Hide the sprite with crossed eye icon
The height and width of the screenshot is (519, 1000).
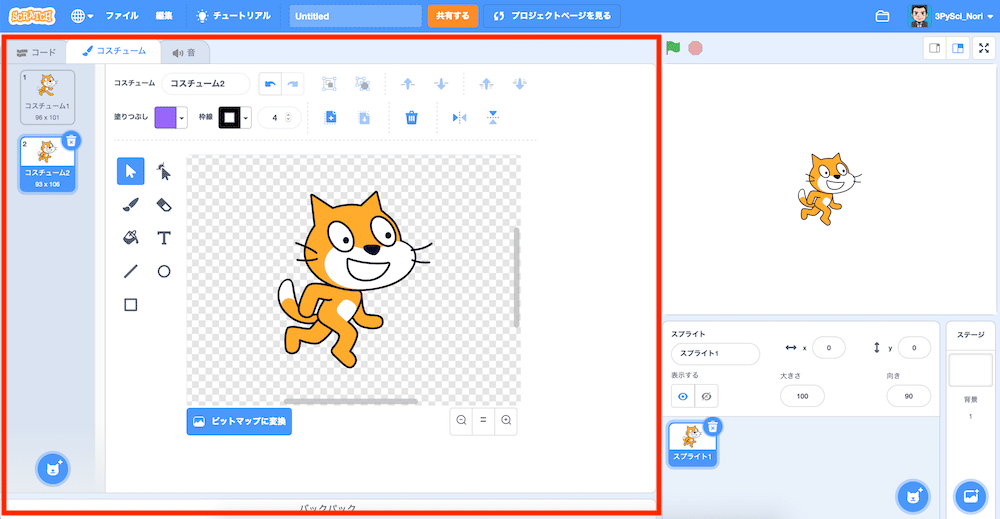[x=707, y=396]
